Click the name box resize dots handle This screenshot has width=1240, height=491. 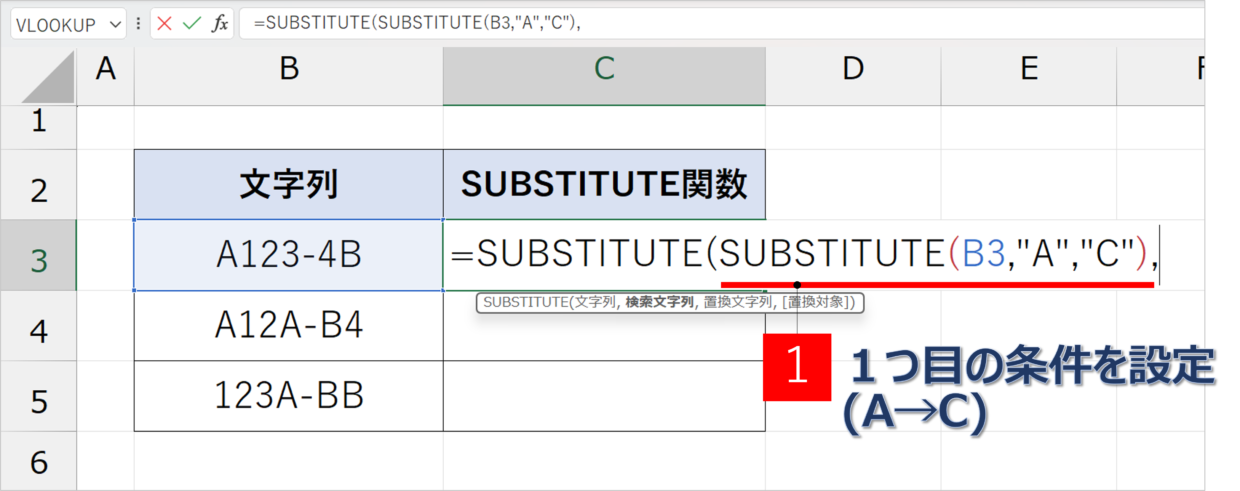(x=138, y=24)
